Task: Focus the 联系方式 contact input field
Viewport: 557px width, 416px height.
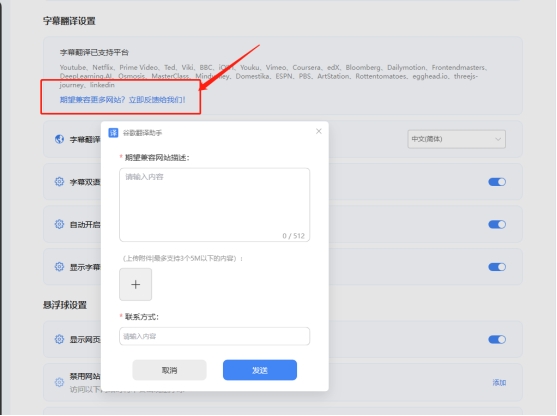Action: coord(215,336)
